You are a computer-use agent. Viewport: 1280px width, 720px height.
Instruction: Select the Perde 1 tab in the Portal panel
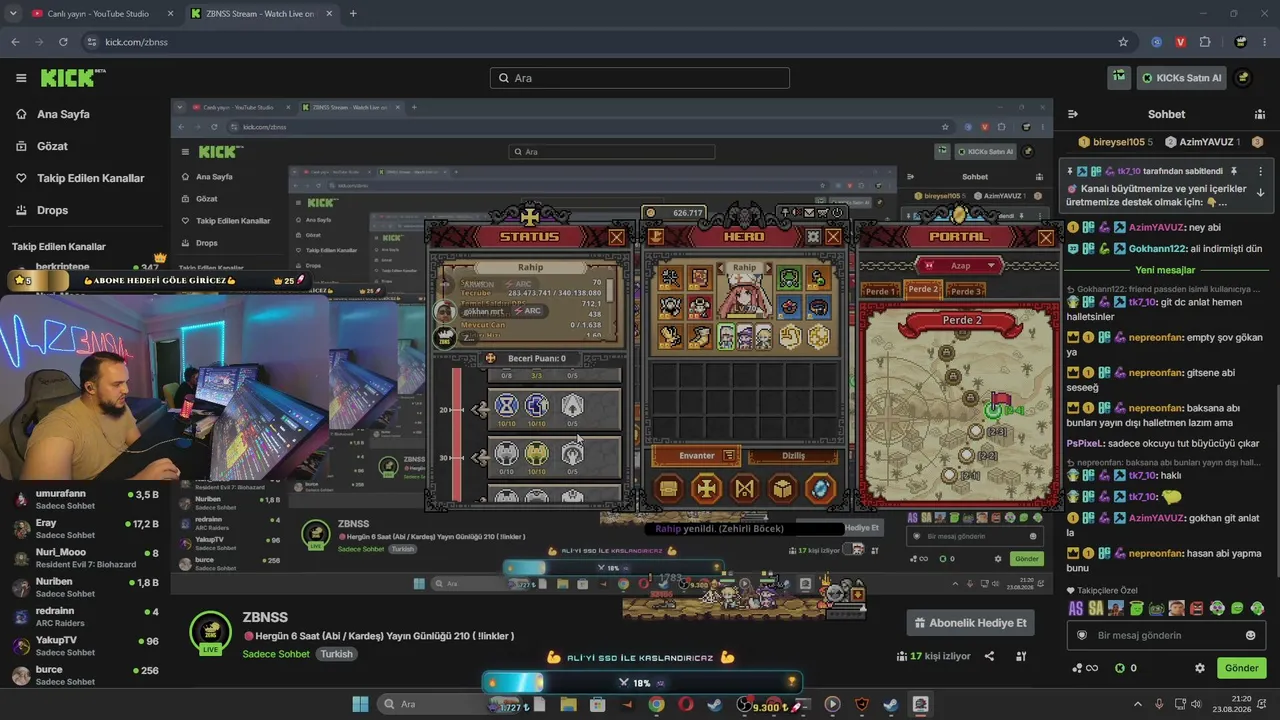[880, 291]
